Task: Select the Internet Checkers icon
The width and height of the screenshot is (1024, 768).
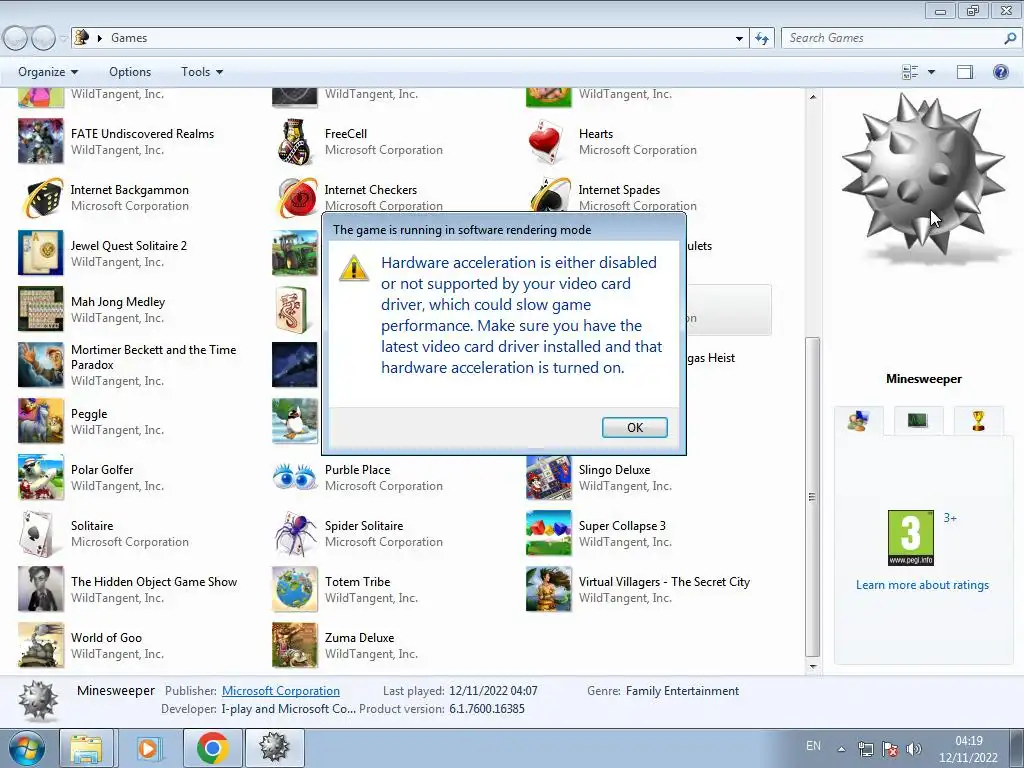Action: coord(297,197)
